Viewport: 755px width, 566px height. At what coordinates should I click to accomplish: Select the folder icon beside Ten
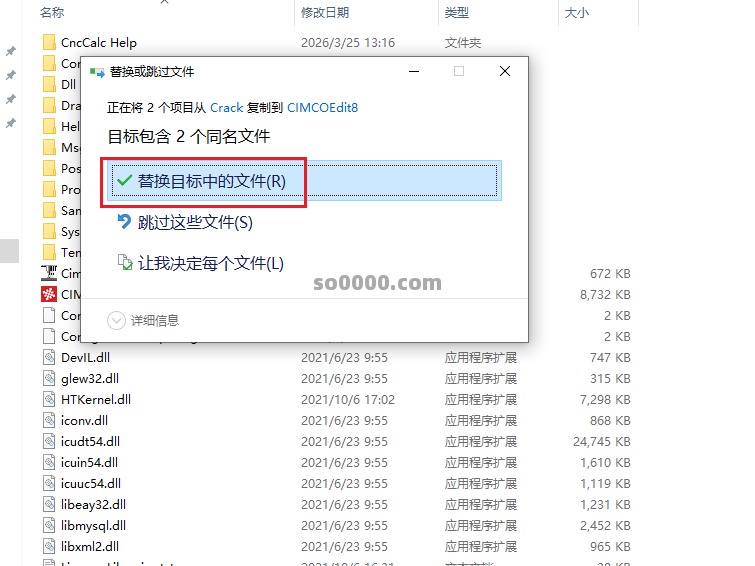49,252
